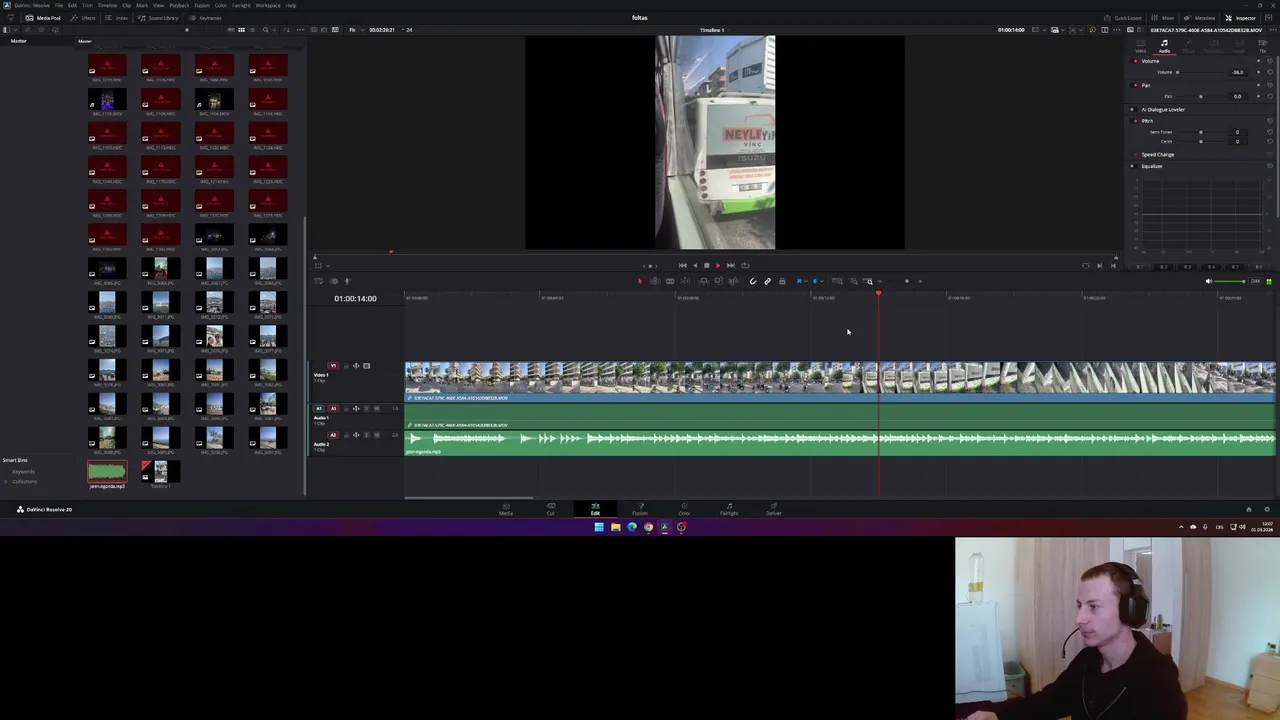The image size is (1280, 720).
Task: Toggle the Linked Selection chain icon
Action: coord(767,281)
